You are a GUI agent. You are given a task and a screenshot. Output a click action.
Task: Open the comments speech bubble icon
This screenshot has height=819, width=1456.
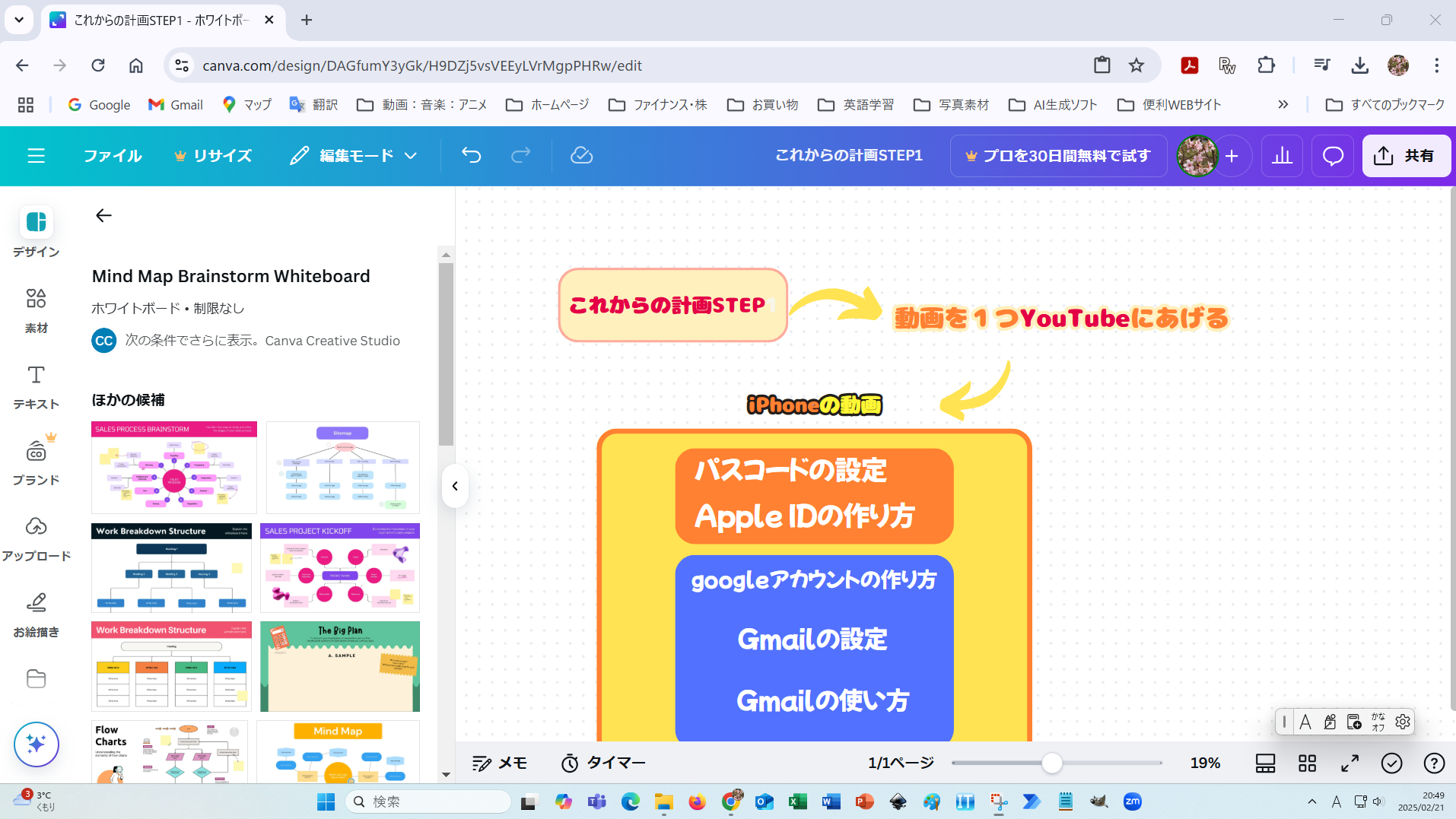(1333, 156)
